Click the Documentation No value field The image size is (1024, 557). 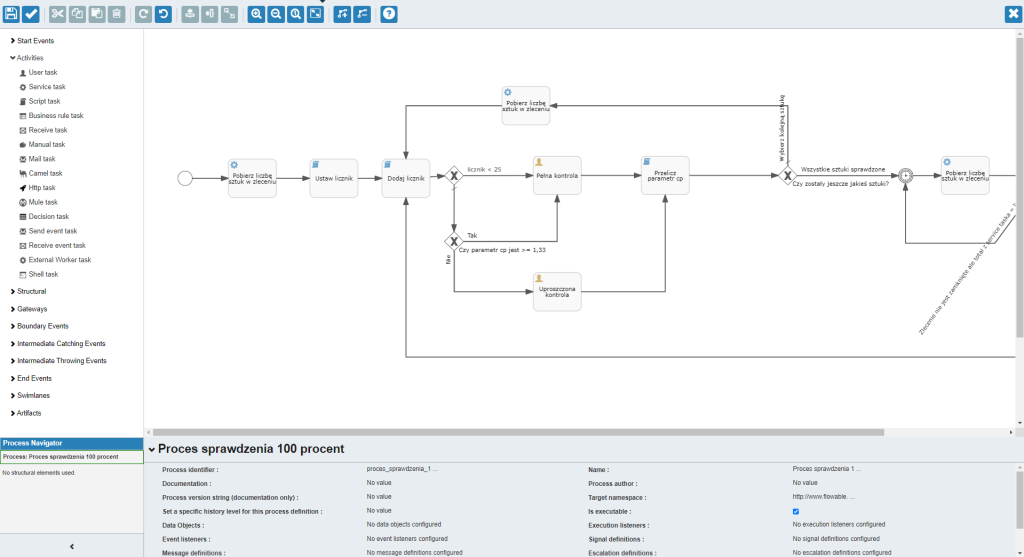click(x=379, y=483)
